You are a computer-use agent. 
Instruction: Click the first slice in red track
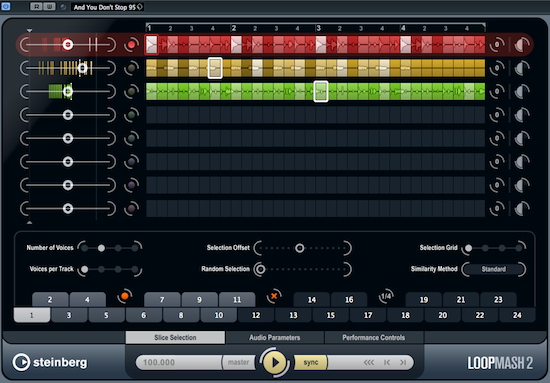tap(152, 45)
